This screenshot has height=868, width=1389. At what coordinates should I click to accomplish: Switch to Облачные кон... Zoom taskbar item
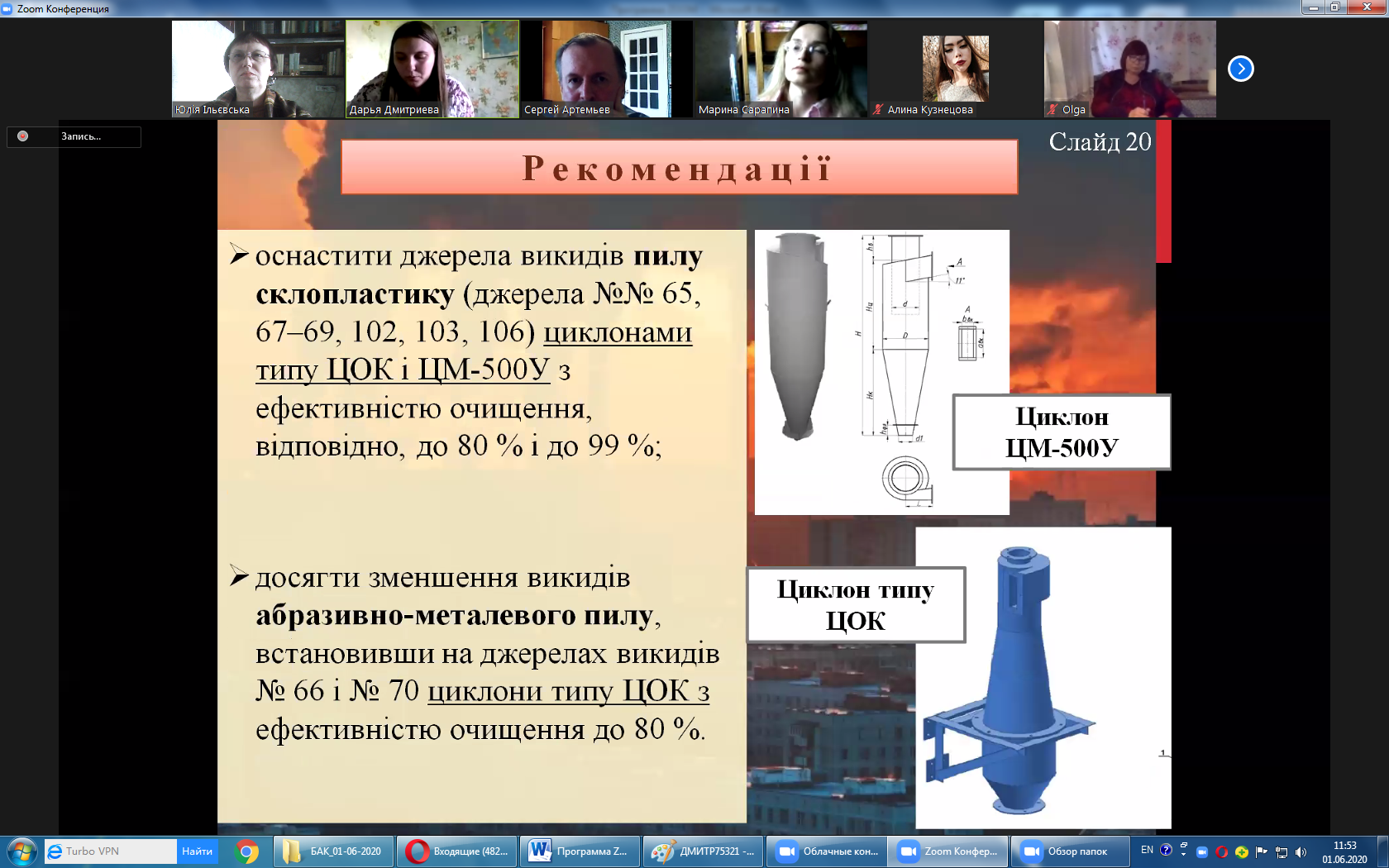[x=827, y=851]
